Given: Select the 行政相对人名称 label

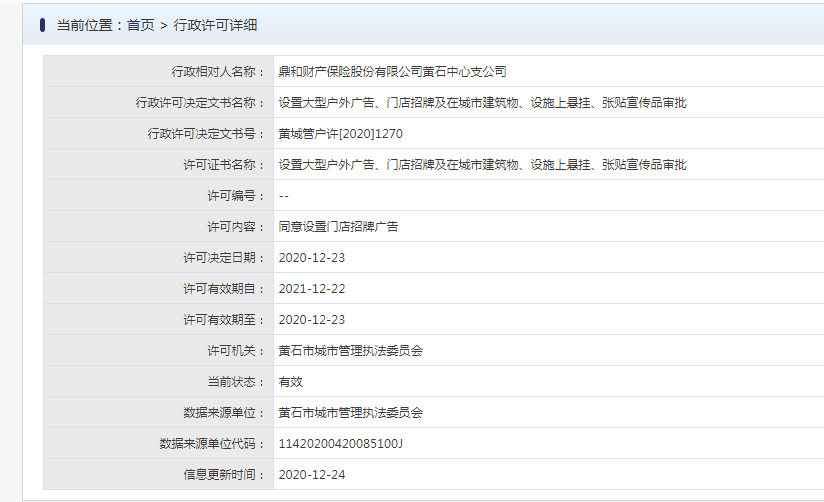Looking at the screenshot, I should point(218,71).
